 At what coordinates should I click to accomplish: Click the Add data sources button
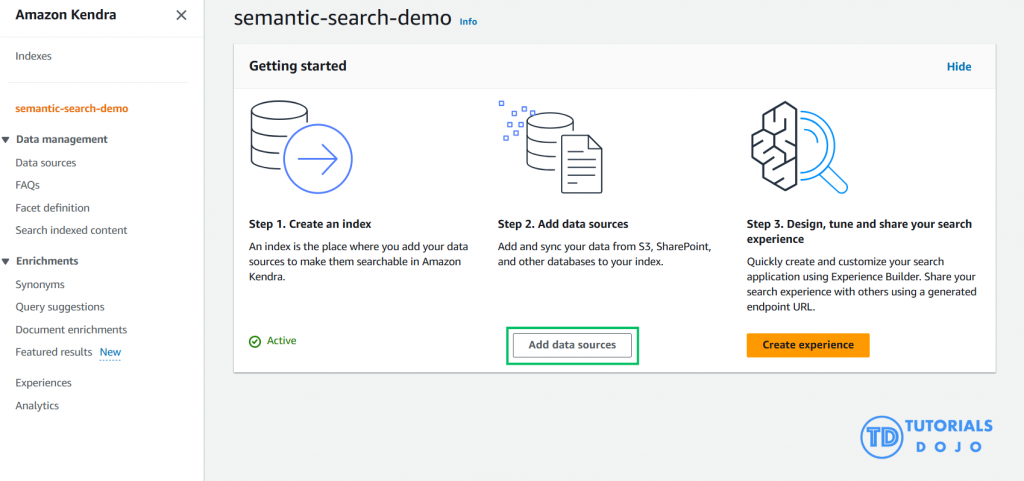point(572,345)
